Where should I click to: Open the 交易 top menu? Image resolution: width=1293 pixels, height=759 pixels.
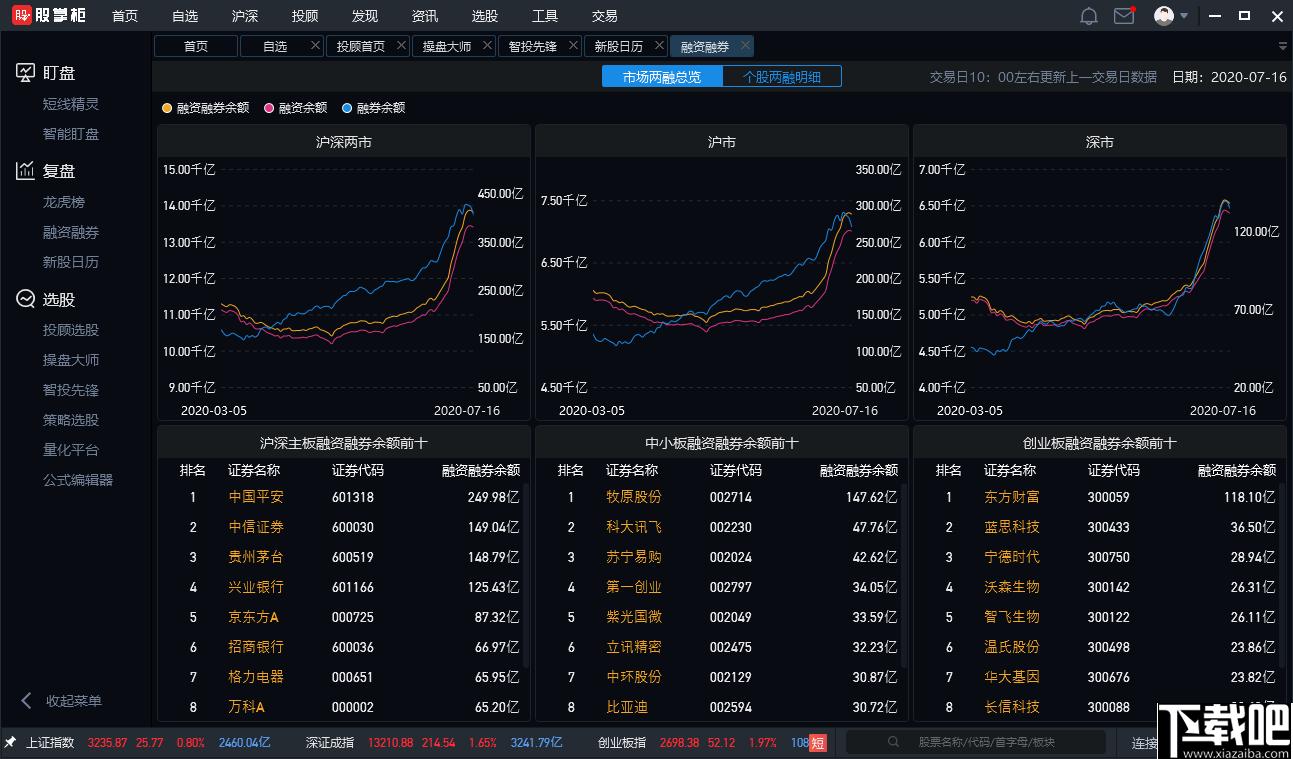click(x=605, y=16)
